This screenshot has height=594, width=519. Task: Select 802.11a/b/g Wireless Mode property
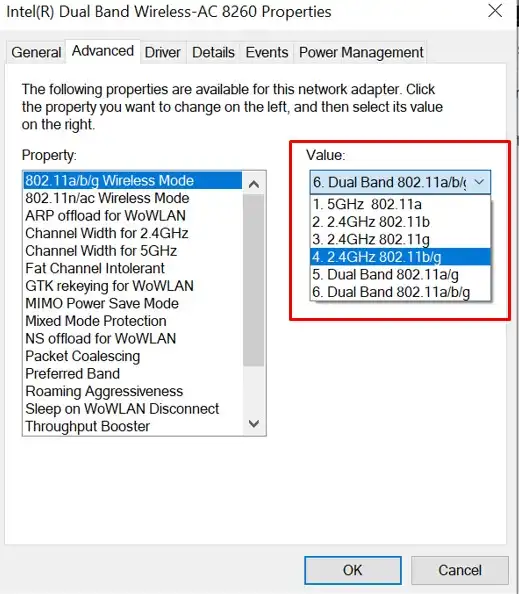point(133,180)
